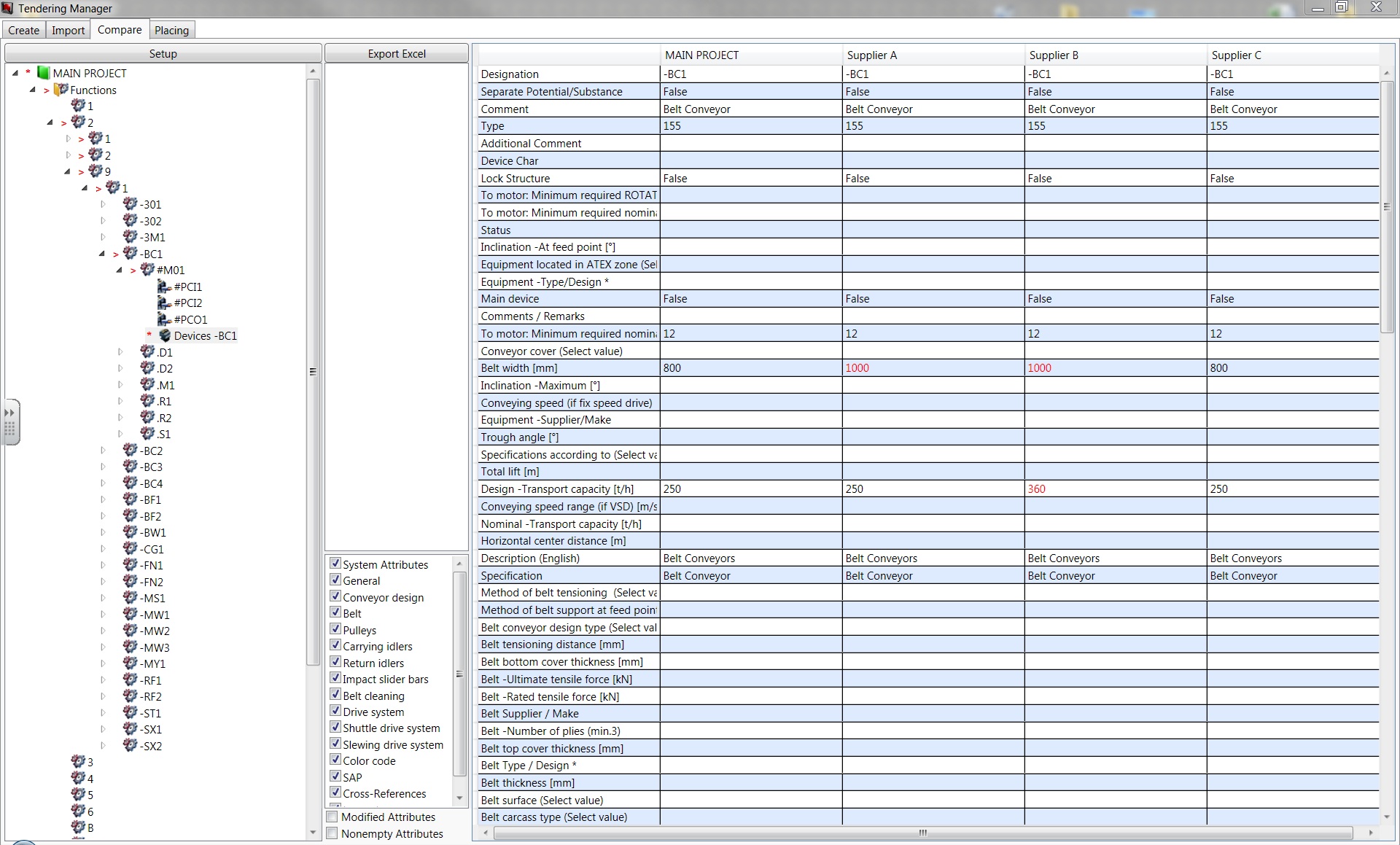Click the #PCO1 connector icon
Viewport: 1400px width, 845px height.
tap(165, 319)
